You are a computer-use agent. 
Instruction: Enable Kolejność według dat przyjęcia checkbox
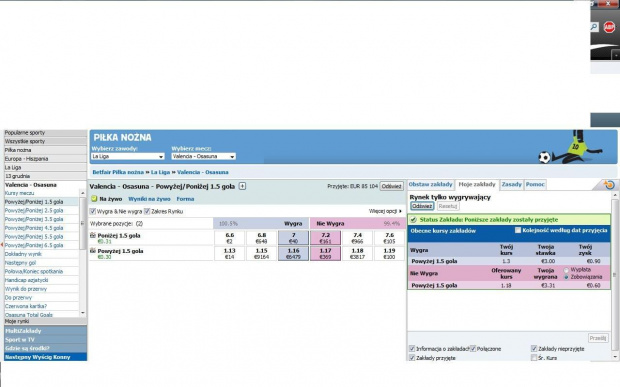(518, 230)
